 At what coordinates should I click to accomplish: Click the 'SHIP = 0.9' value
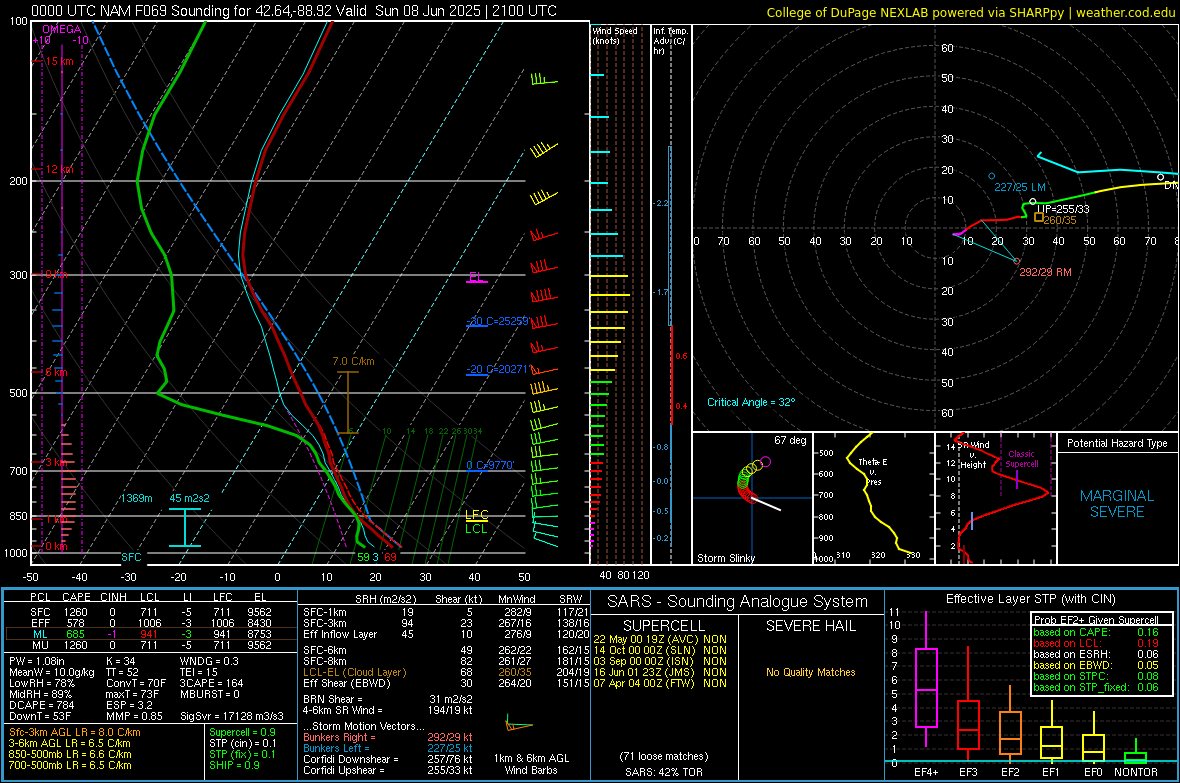tap(234, 766)
